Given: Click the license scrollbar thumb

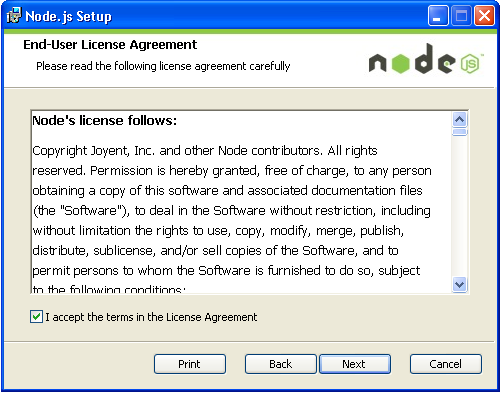Looking at the screenshot, I should (460, 132).
